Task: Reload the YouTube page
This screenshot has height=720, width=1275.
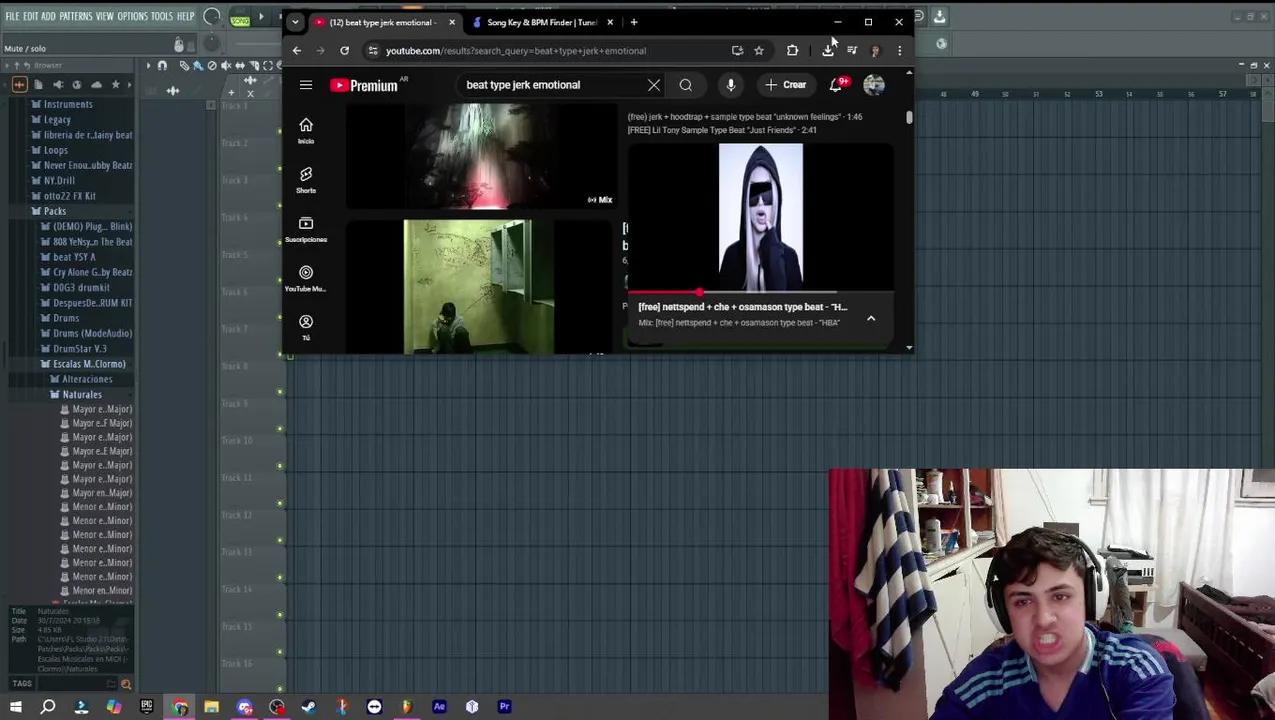Action: coord(345,50)
